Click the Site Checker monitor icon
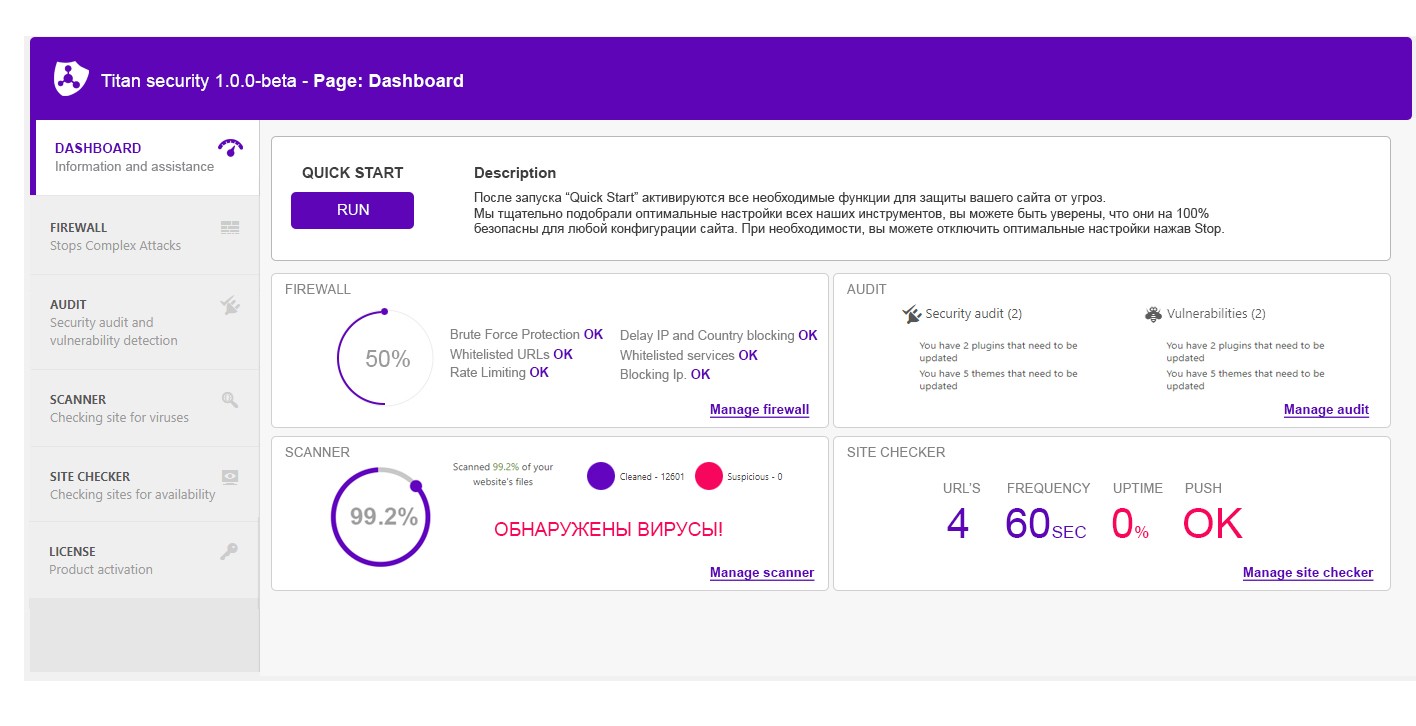1416x726 pixels. [x=230, y=477]
